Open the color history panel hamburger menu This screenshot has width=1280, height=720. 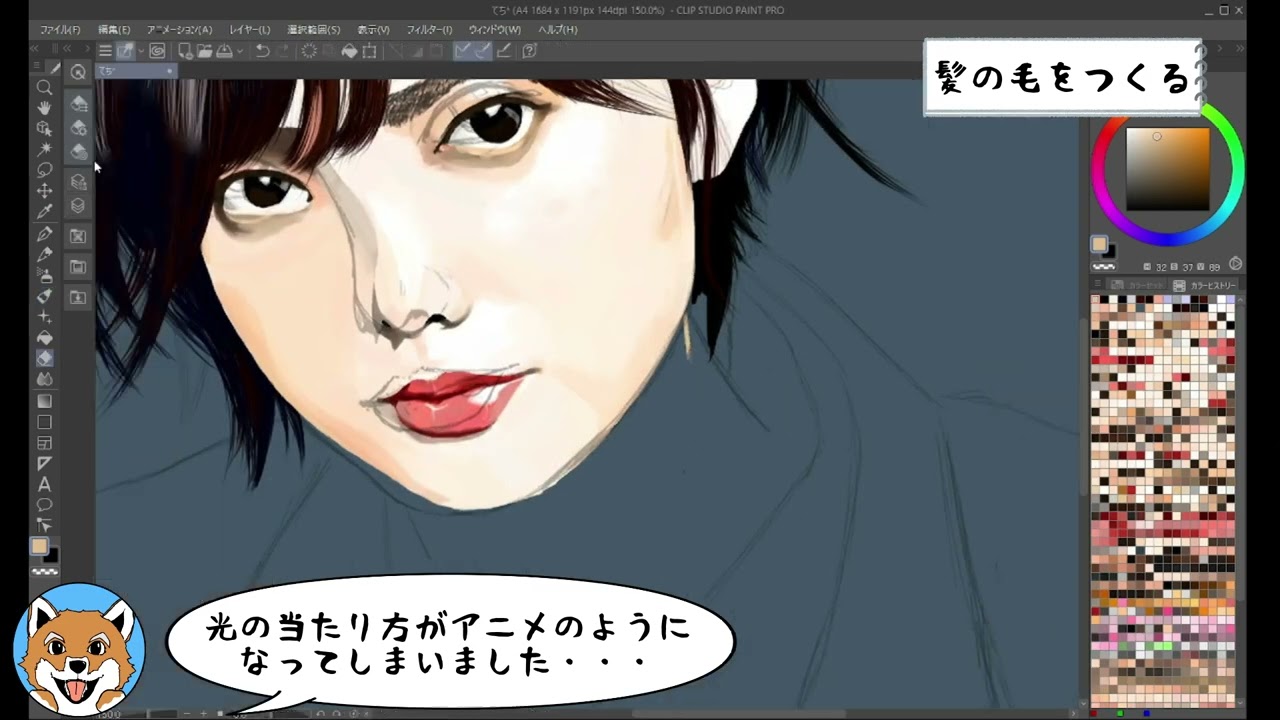coord(1098,286)
